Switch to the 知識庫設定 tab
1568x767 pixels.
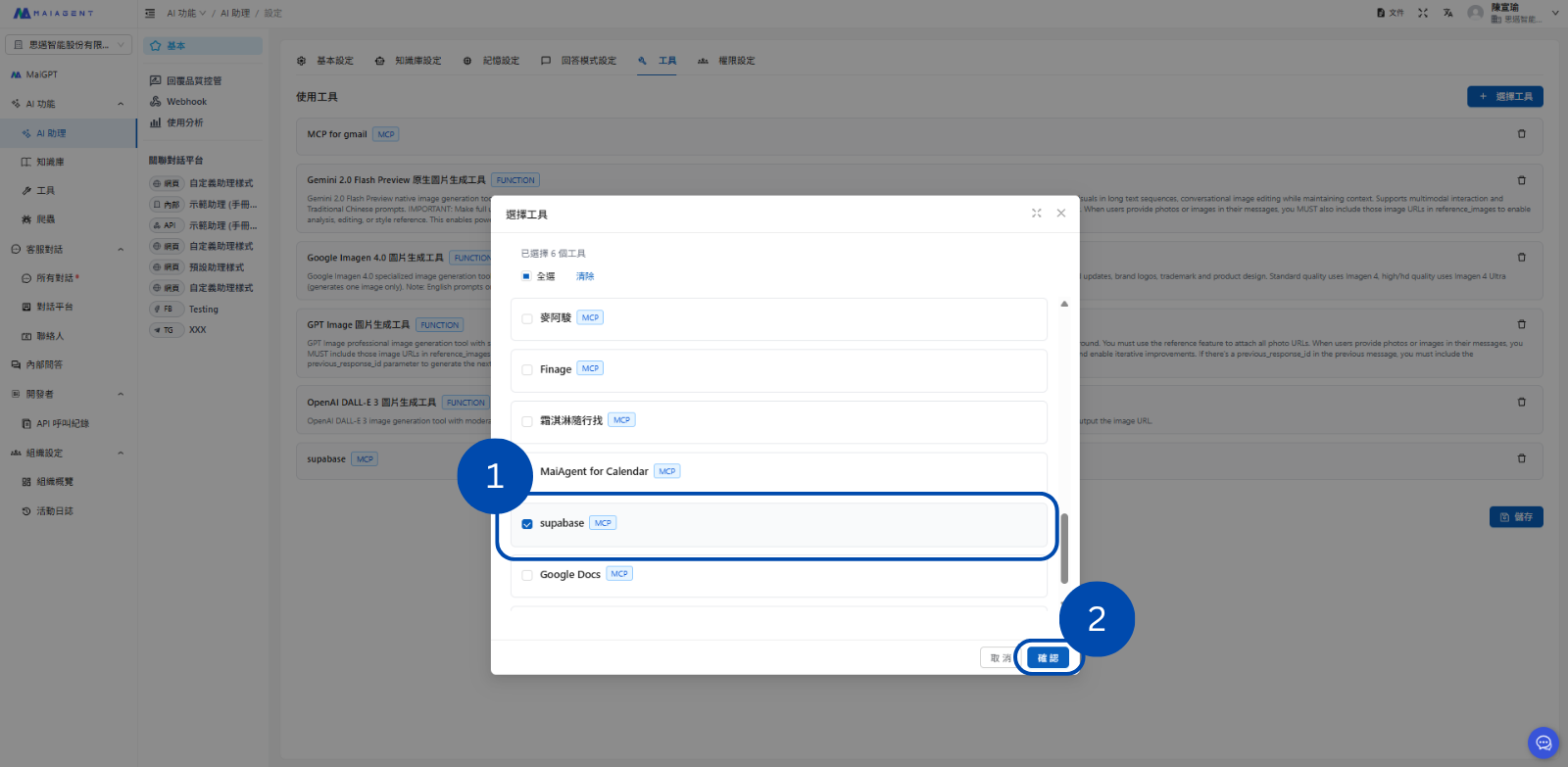tap(409, 61)
